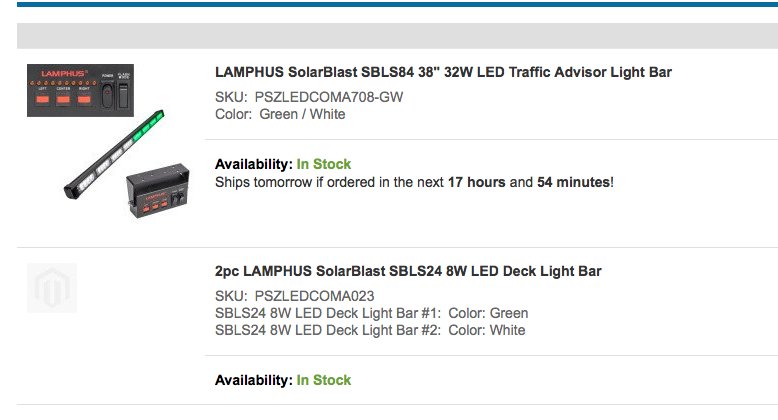Click the 17 hours shipping countdown text
Viewport: 778px width, 420px height.
pos(476,182)
